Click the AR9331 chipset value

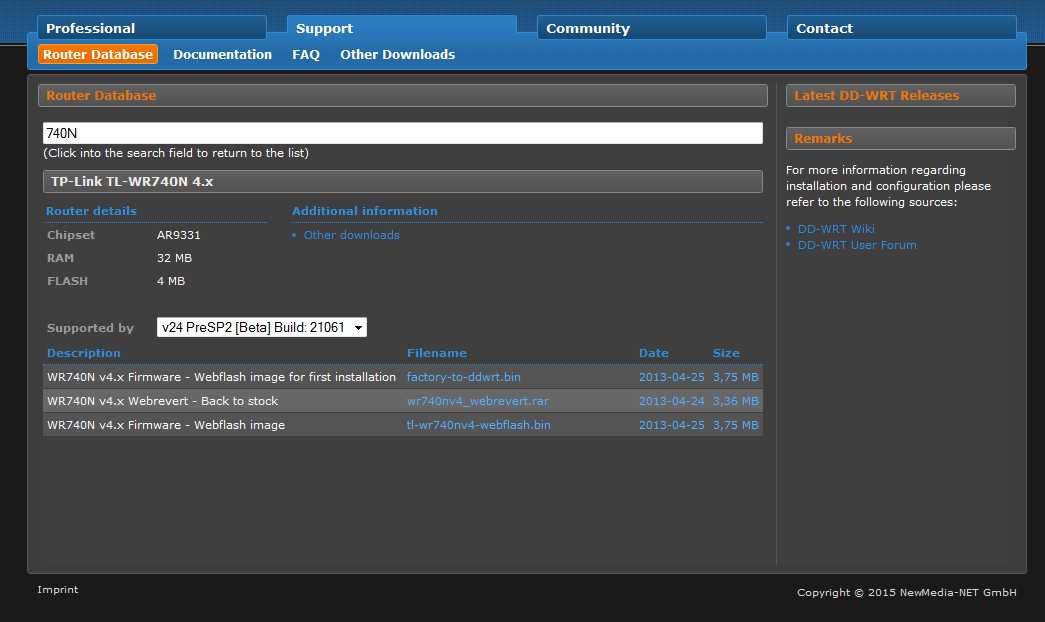tap(179, 235)
